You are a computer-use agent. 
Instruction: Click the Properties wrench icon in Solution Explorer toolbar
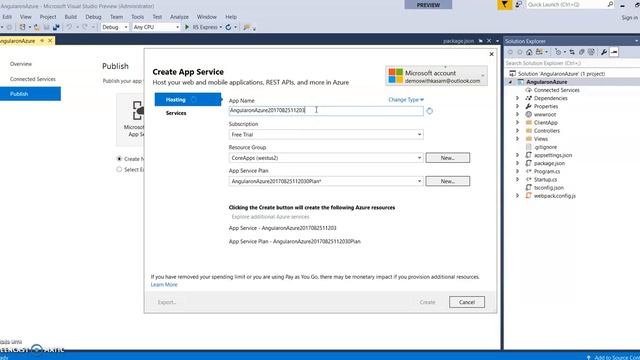pyautogui.click(x=604, y=52)
